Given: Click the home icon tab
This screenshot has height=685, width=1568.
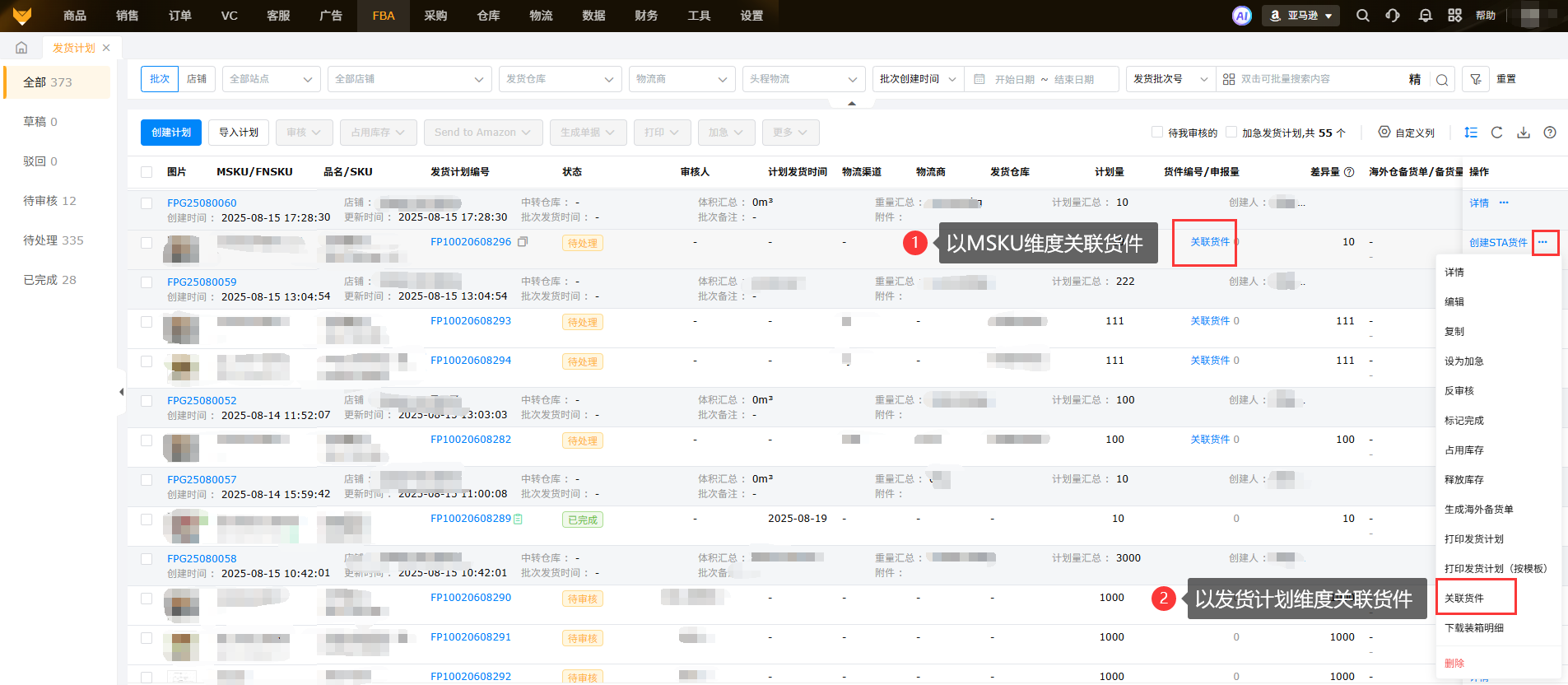Looking at the screenshot, I should click(x=21, y=48).
